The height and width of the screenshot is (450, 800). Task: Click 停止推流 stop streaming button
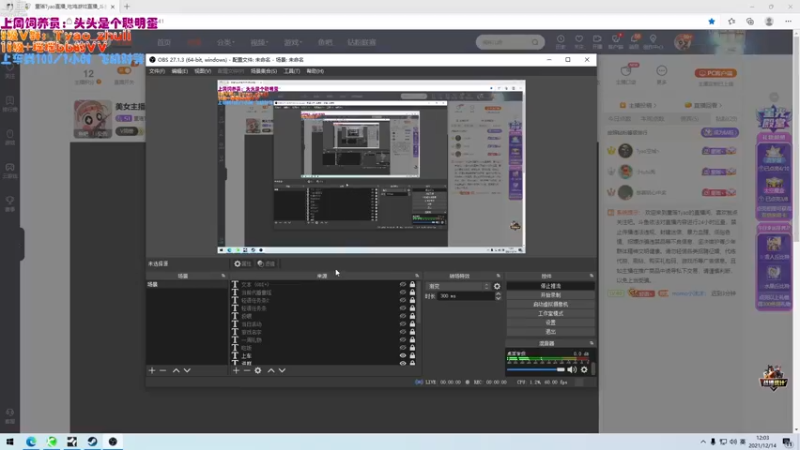[x=551, y=286]
